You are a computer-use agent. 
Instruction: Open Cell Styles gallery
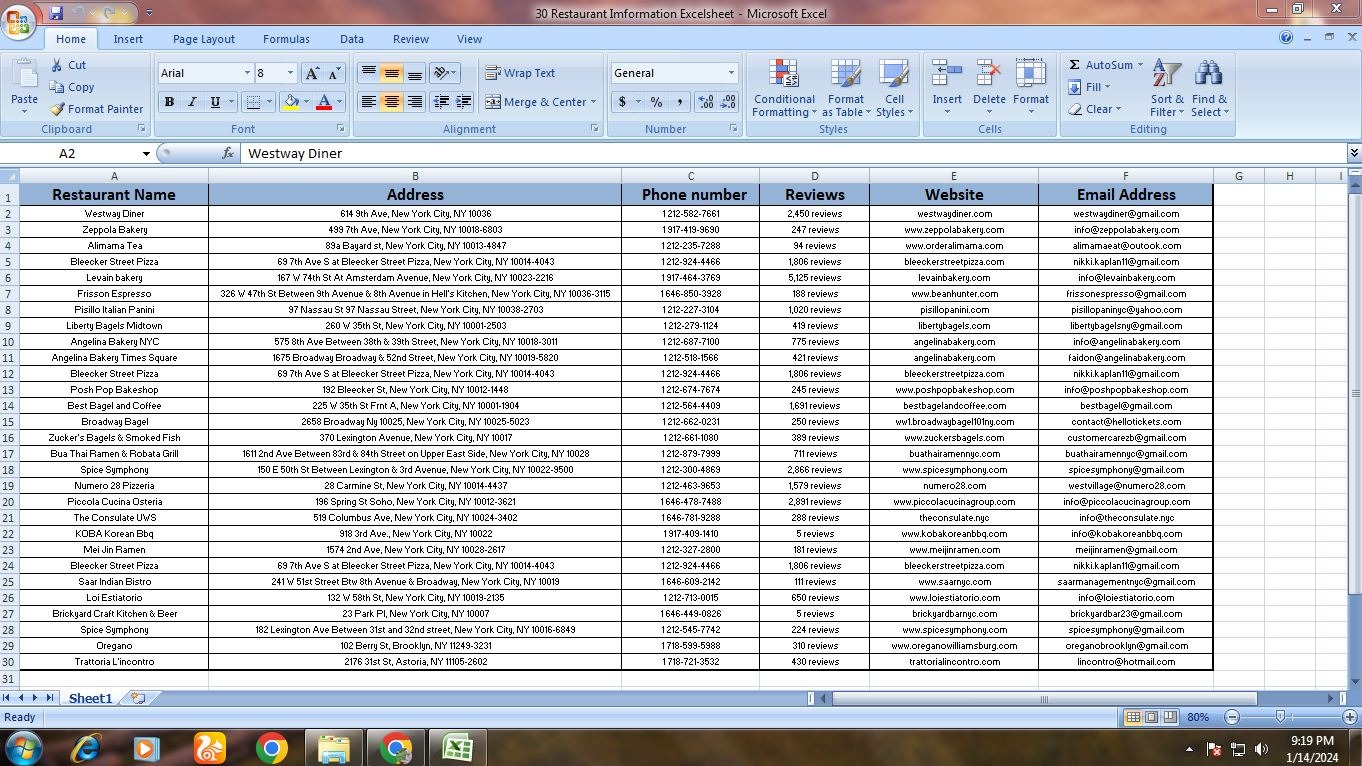click(894, 88)
